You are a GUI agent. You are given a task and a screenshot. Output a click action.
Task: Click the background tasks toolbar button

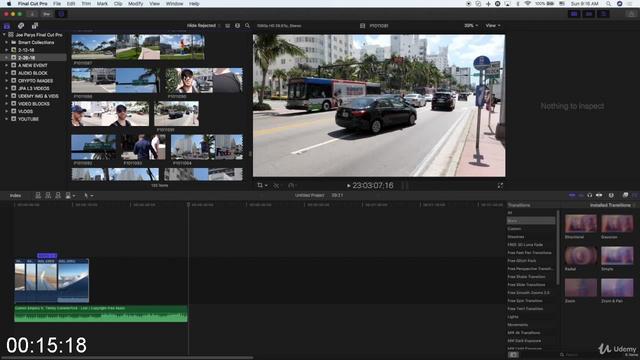(61, 14)
